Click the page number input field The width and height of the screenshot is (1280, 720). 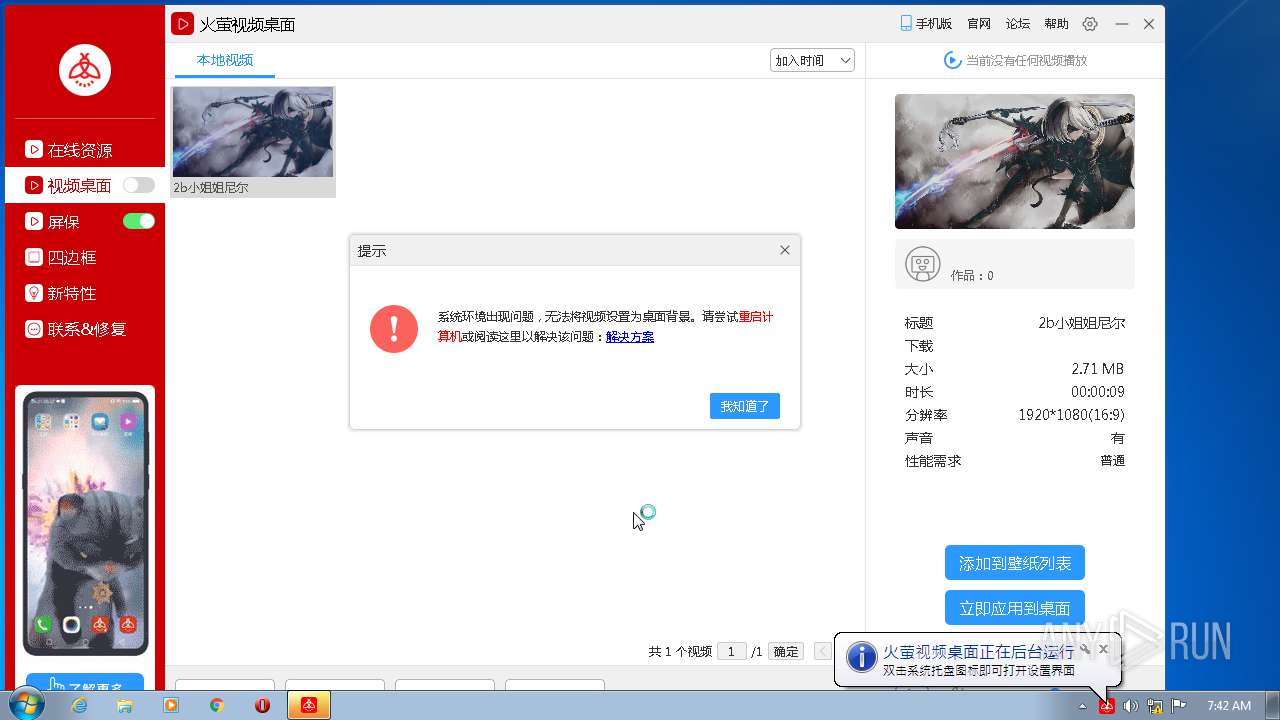pyautogui.click(x=732, y=651)
